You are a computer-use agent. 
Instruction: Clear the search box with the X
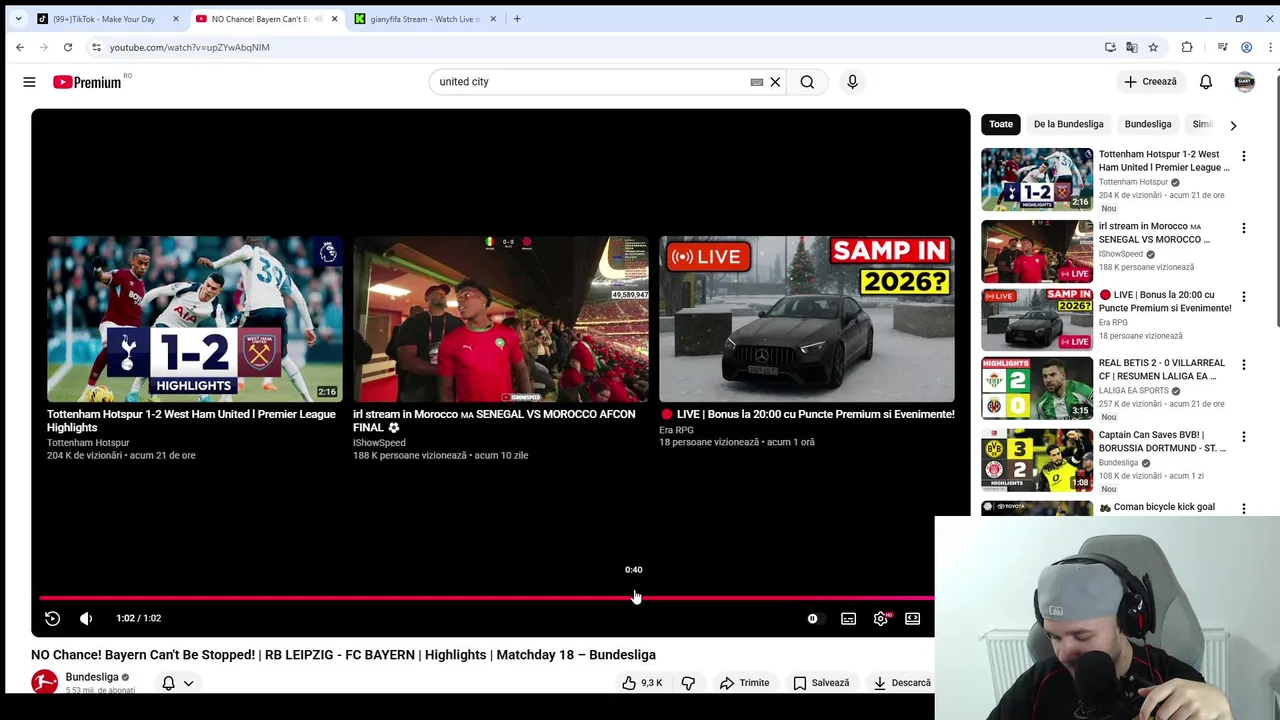coord(775,82)
